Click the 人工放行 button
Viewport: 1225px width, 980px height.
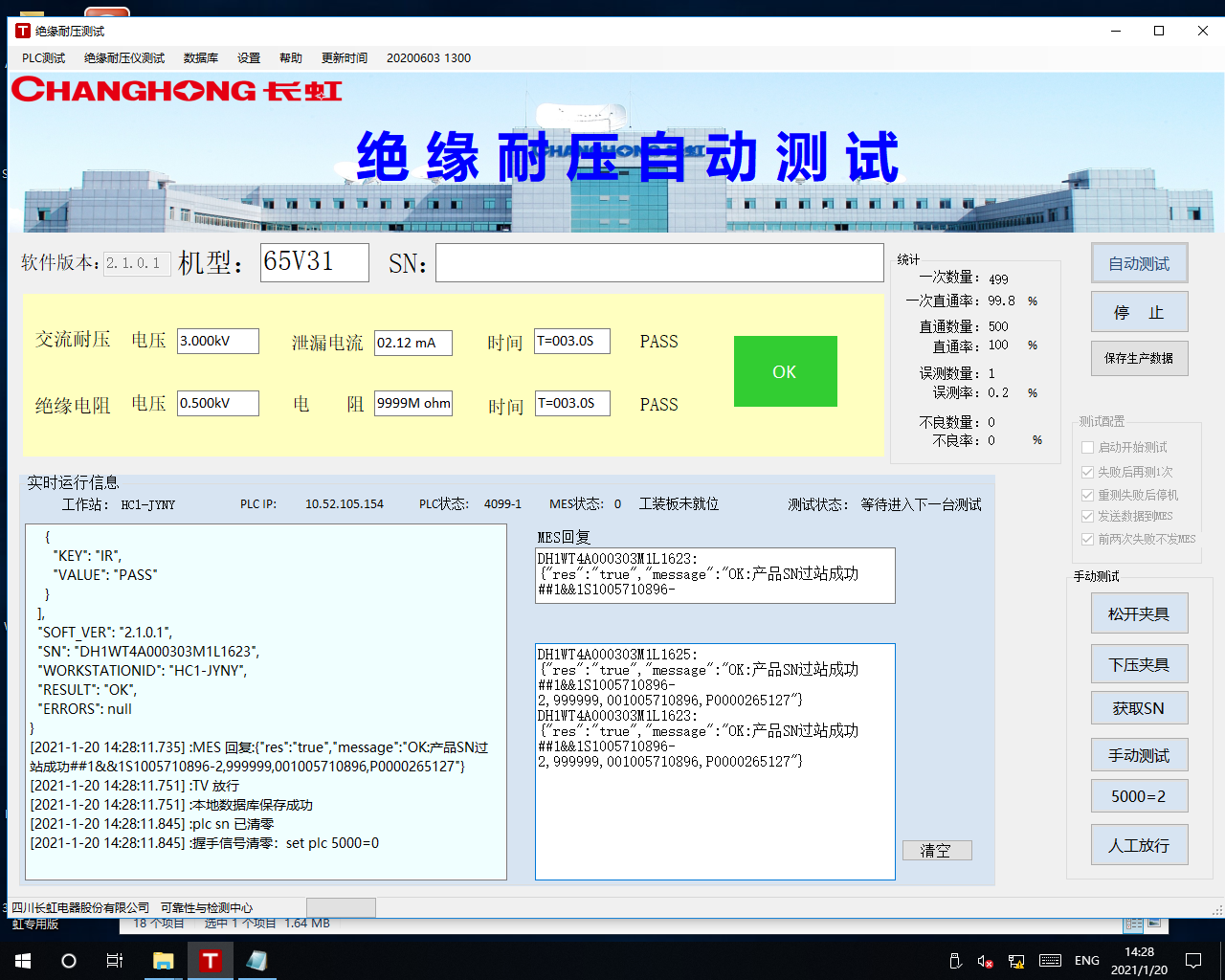point(1139,845)
